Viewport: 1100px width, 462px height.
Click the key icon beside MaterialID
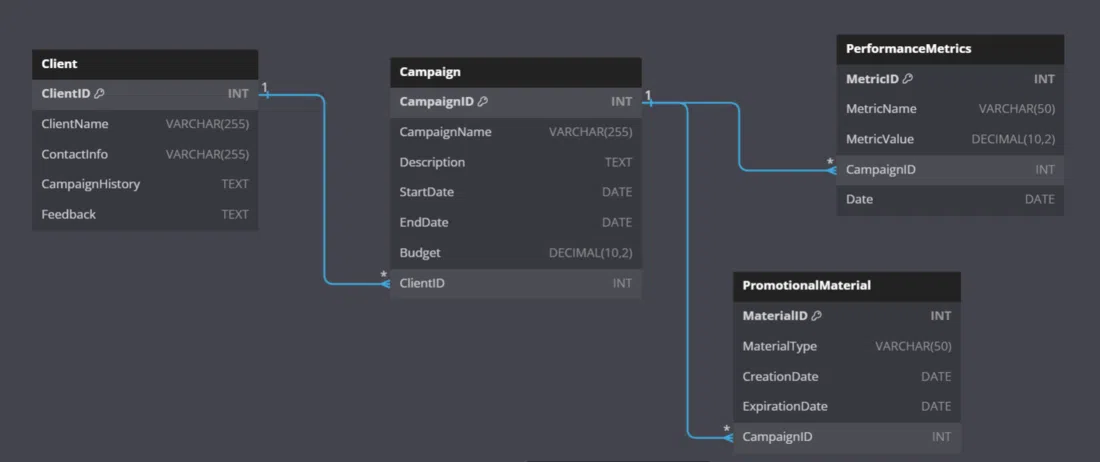tap(816, 316)
